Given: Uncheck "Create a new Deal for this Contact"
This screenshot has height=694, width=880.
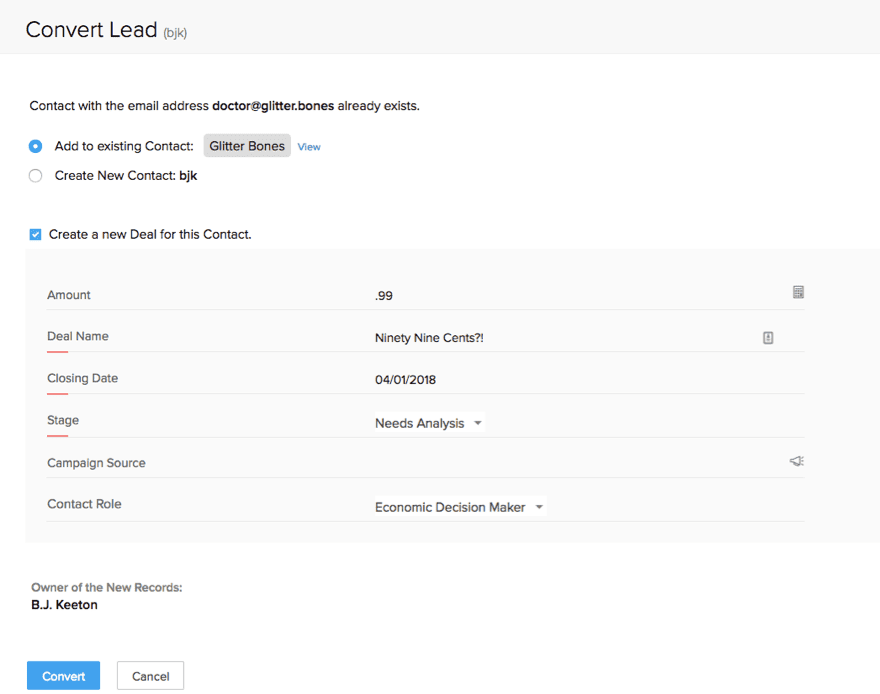Looking at the screenshot, I should click(35, 234).
